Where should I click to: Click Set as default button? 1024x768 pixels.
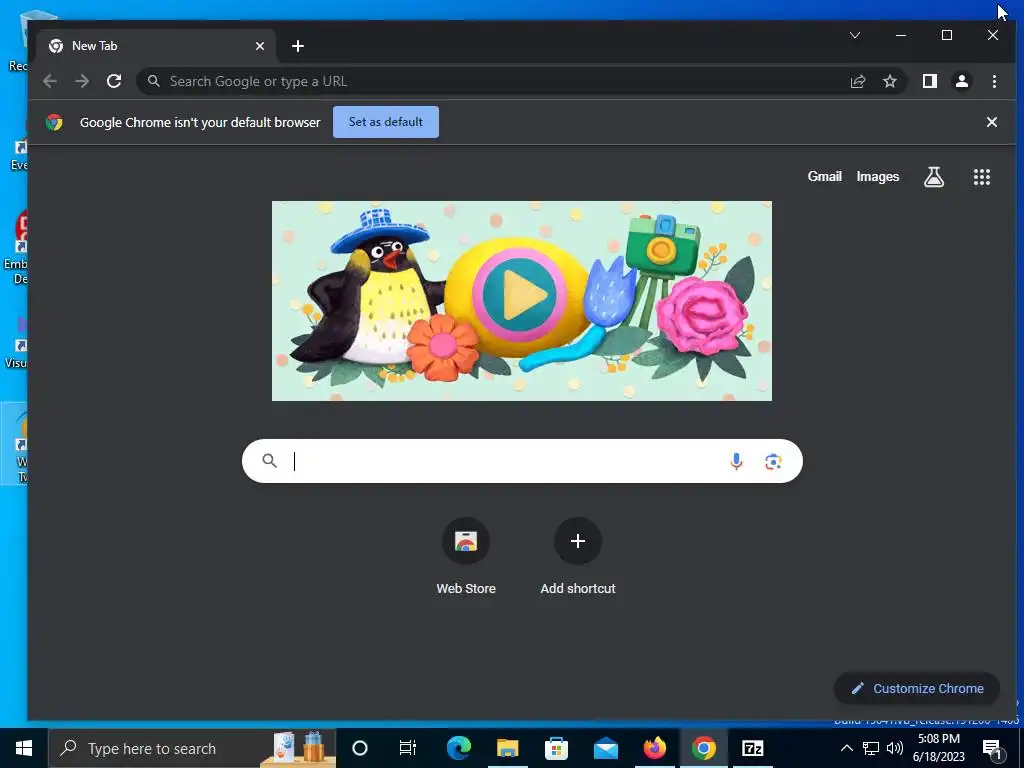pos(386,122)
